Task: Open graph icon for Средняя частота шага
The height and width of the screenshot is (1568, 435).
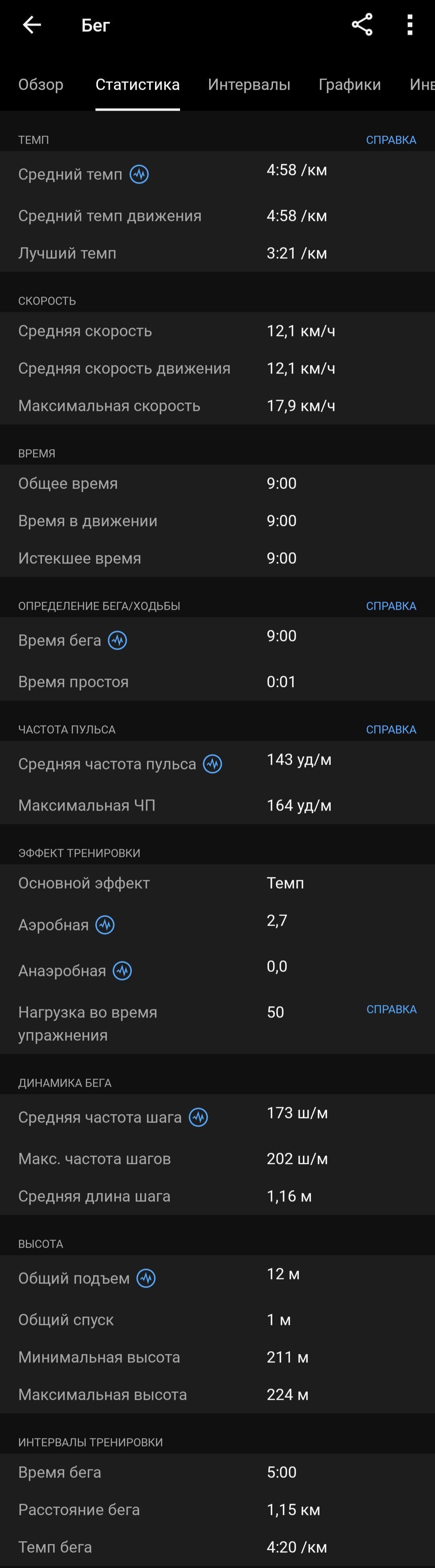Action: click(199, 1117)
